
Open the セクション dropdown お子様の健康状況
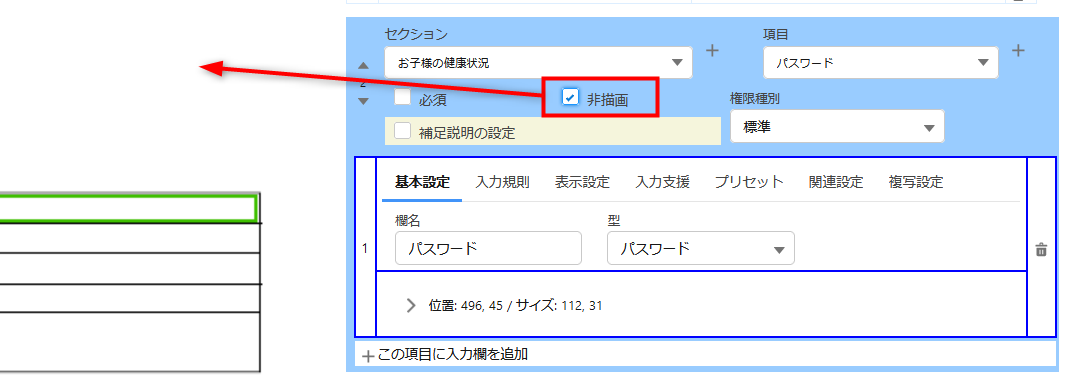pos(538,63)
